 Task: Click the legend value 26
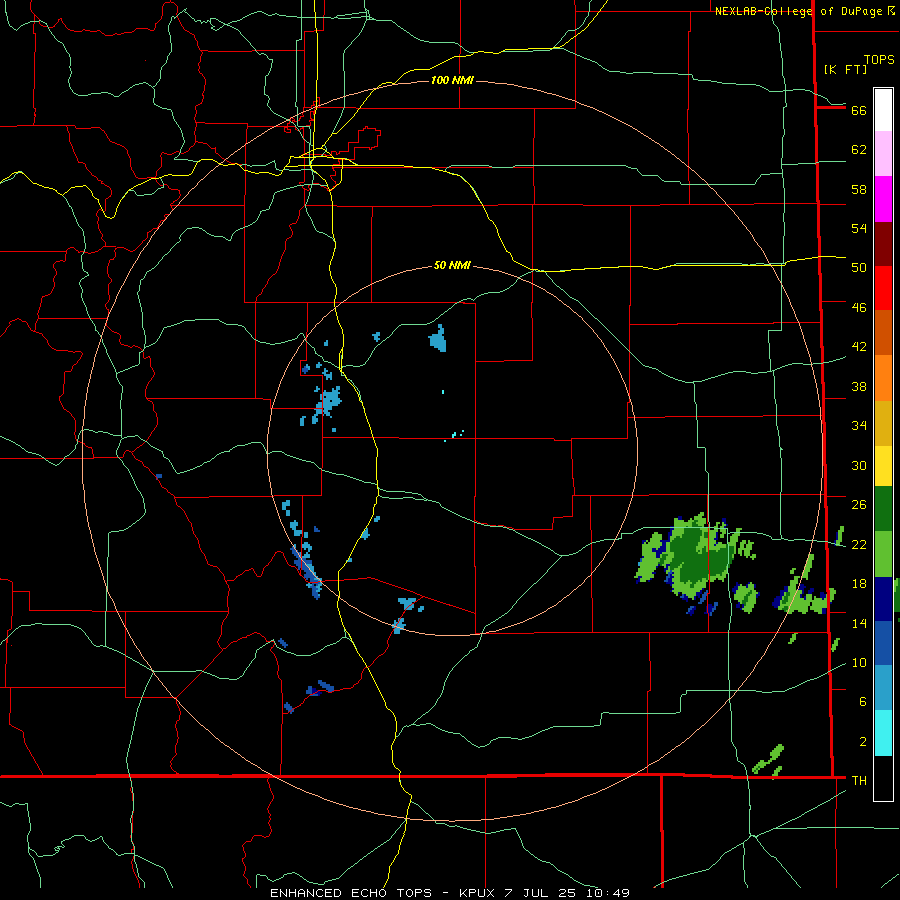coord(859,505)
